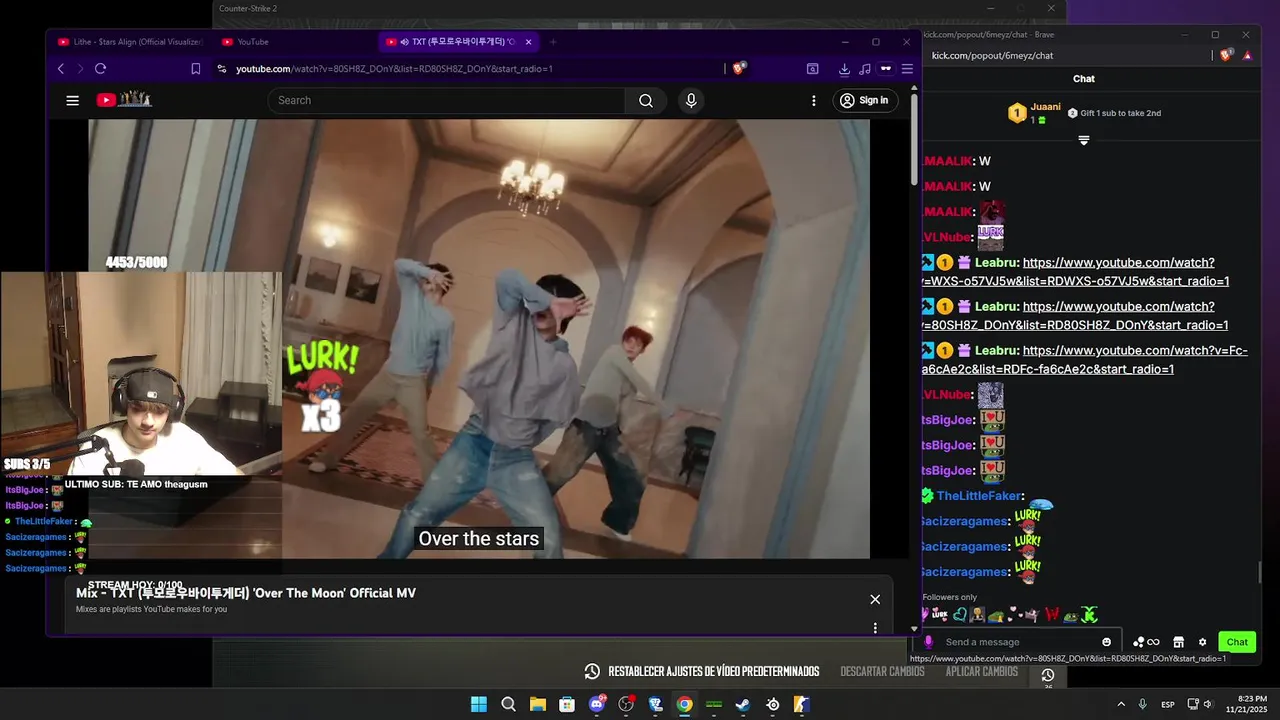The height and width of the screenshot is (720, 1280).
Task: Open the downloads icon in browser toolbar
Action: click(844, 69)
